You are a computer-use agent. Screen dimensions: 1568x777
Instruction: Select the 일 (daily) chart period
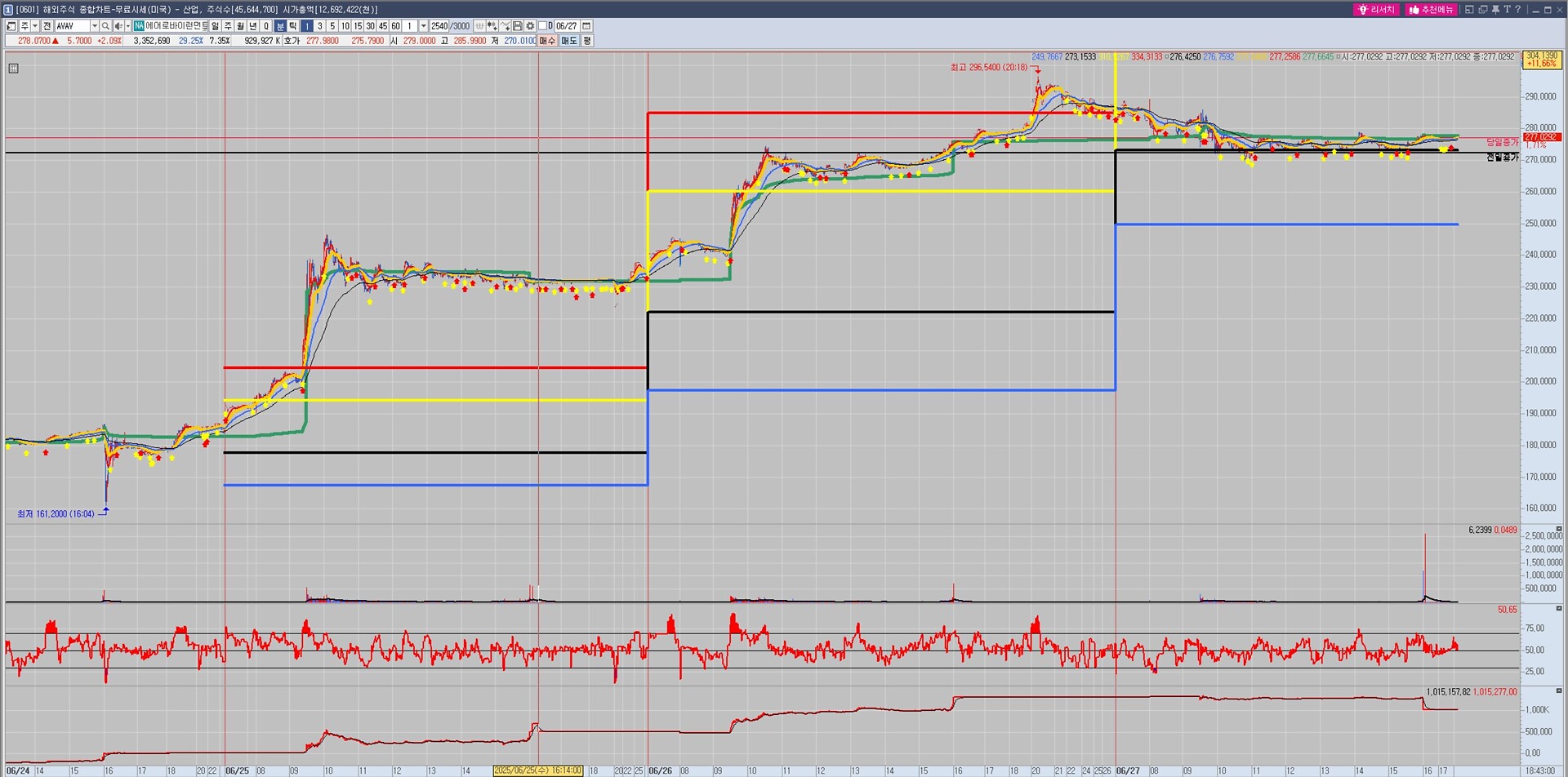216,26
